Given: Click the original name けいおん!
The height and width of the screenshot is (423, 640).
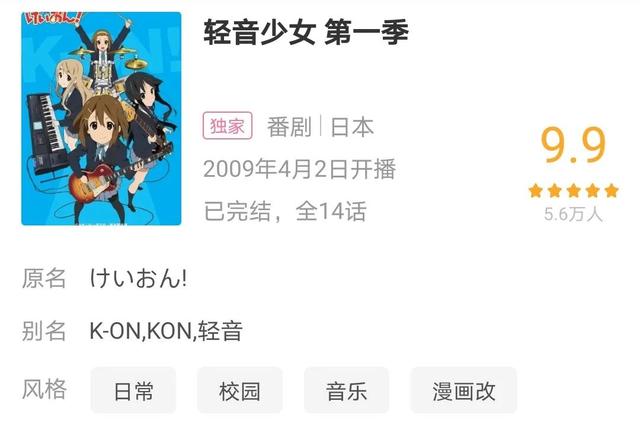Looking at the screenshot, I should pos(138,278).
